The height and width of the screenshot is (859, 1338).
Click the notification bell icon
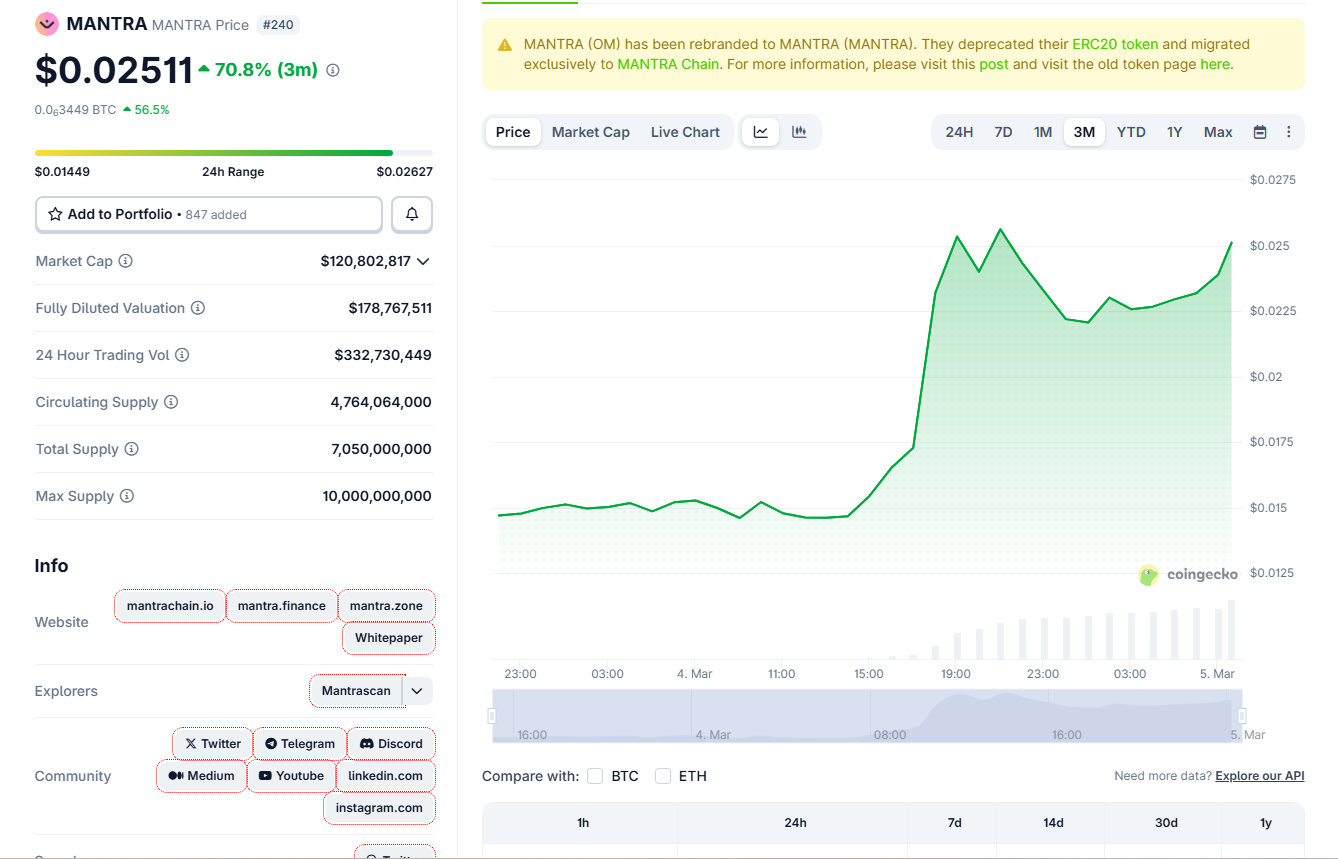click(411, 214)
